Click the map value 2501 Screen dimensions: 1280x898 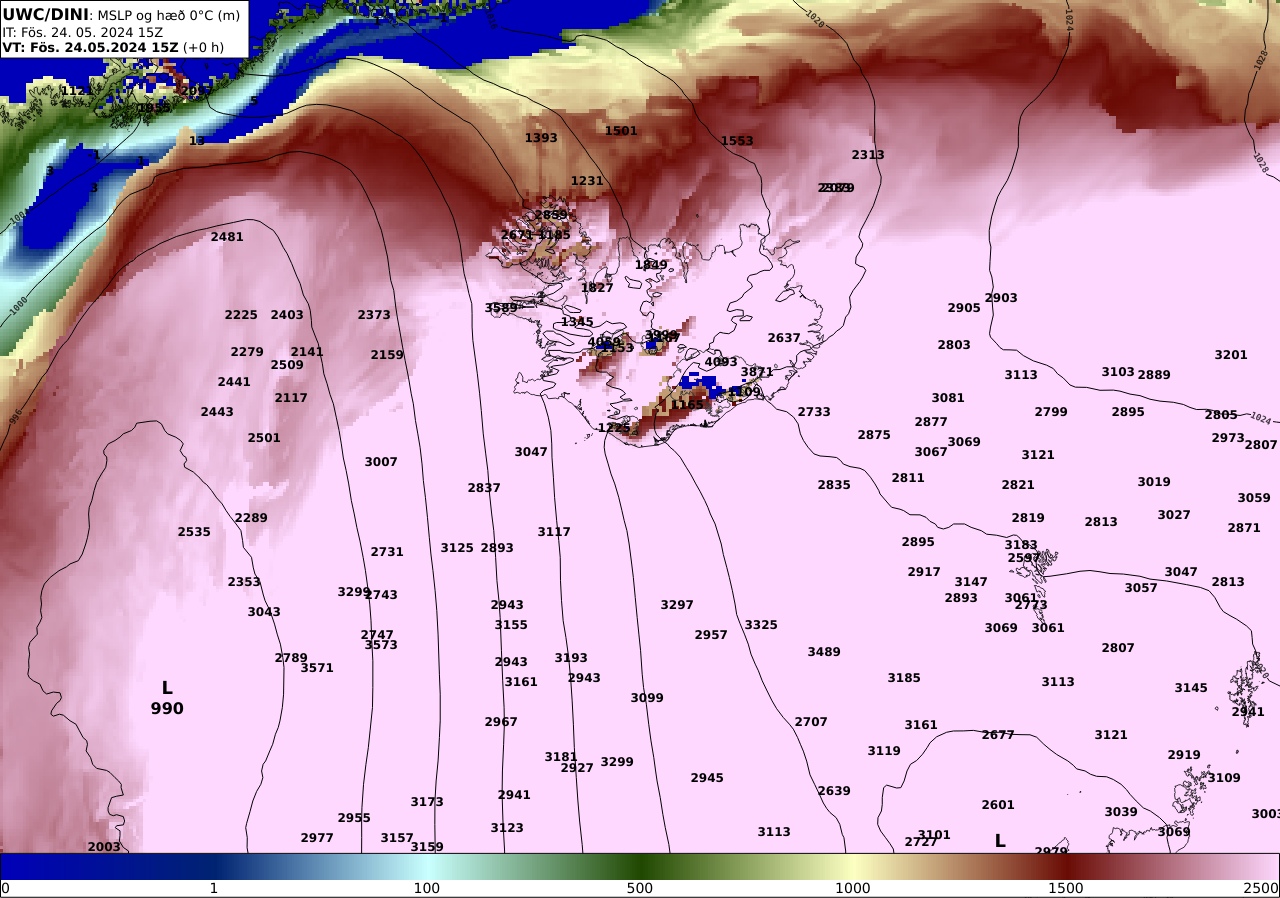pyautogui.click(x=264, y=438)
